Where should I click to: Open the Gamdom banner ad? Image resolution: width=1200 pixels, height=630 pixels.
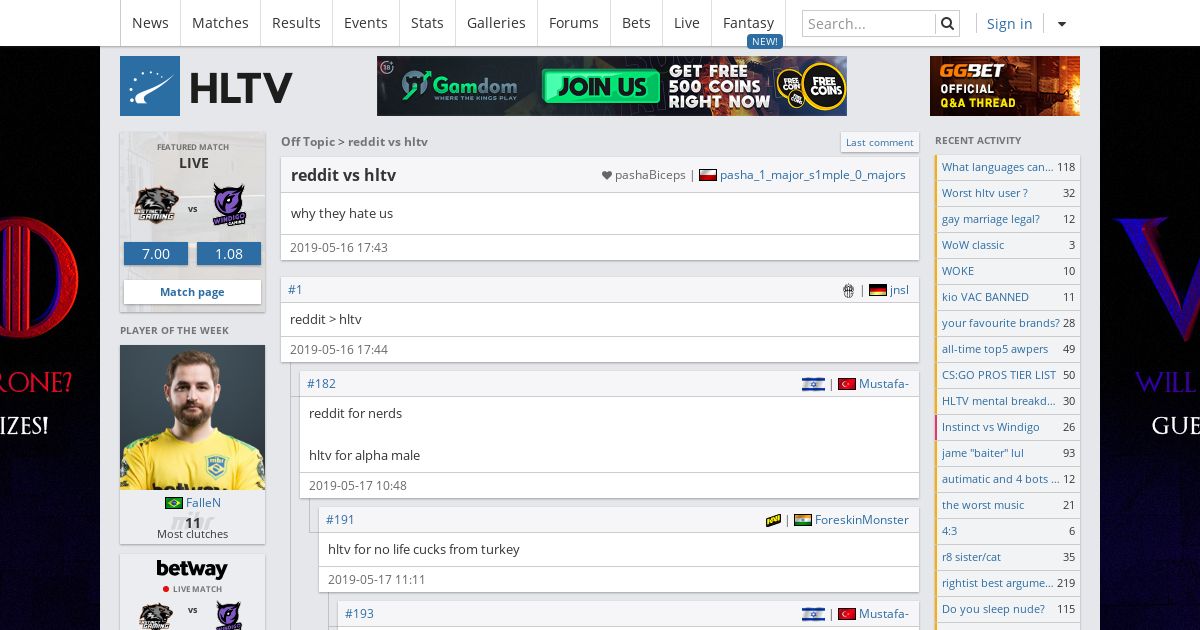click(612, 86)
